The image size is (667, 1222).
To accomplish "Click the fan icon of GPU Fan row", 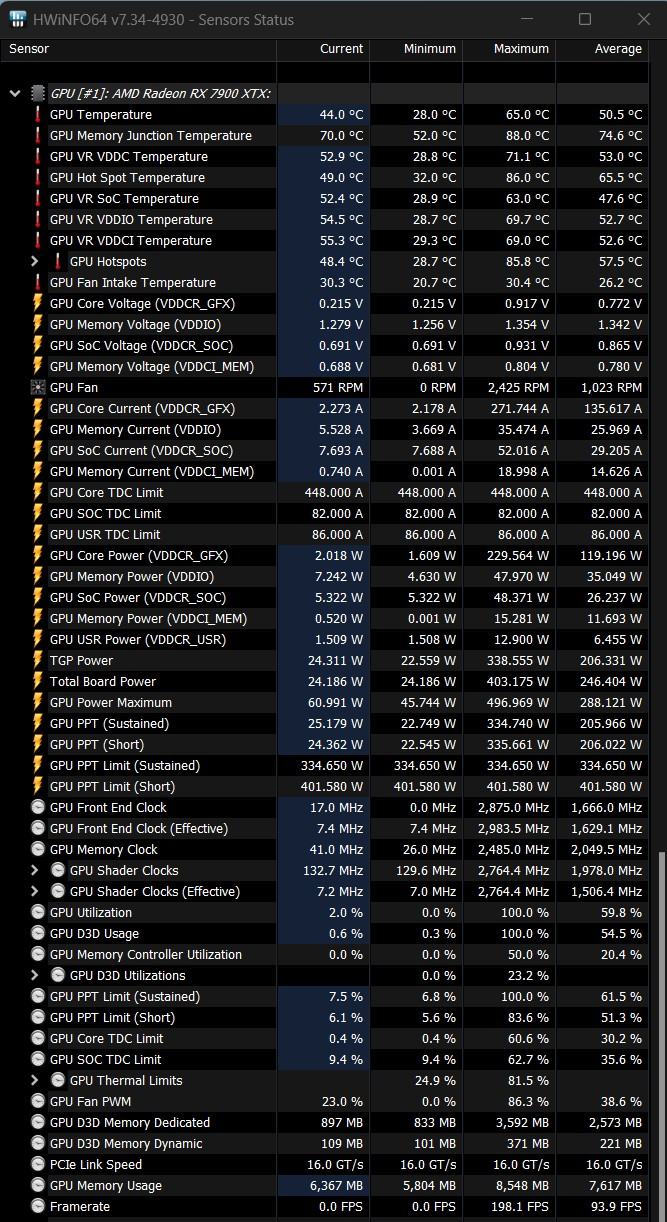I will tap(38, 387).
